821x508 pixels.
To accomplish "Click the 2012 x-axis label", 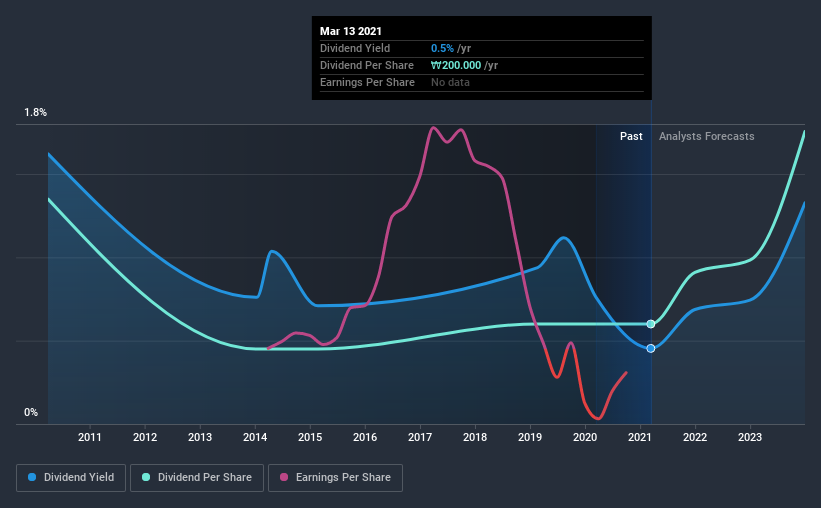I will coord(145,437).
